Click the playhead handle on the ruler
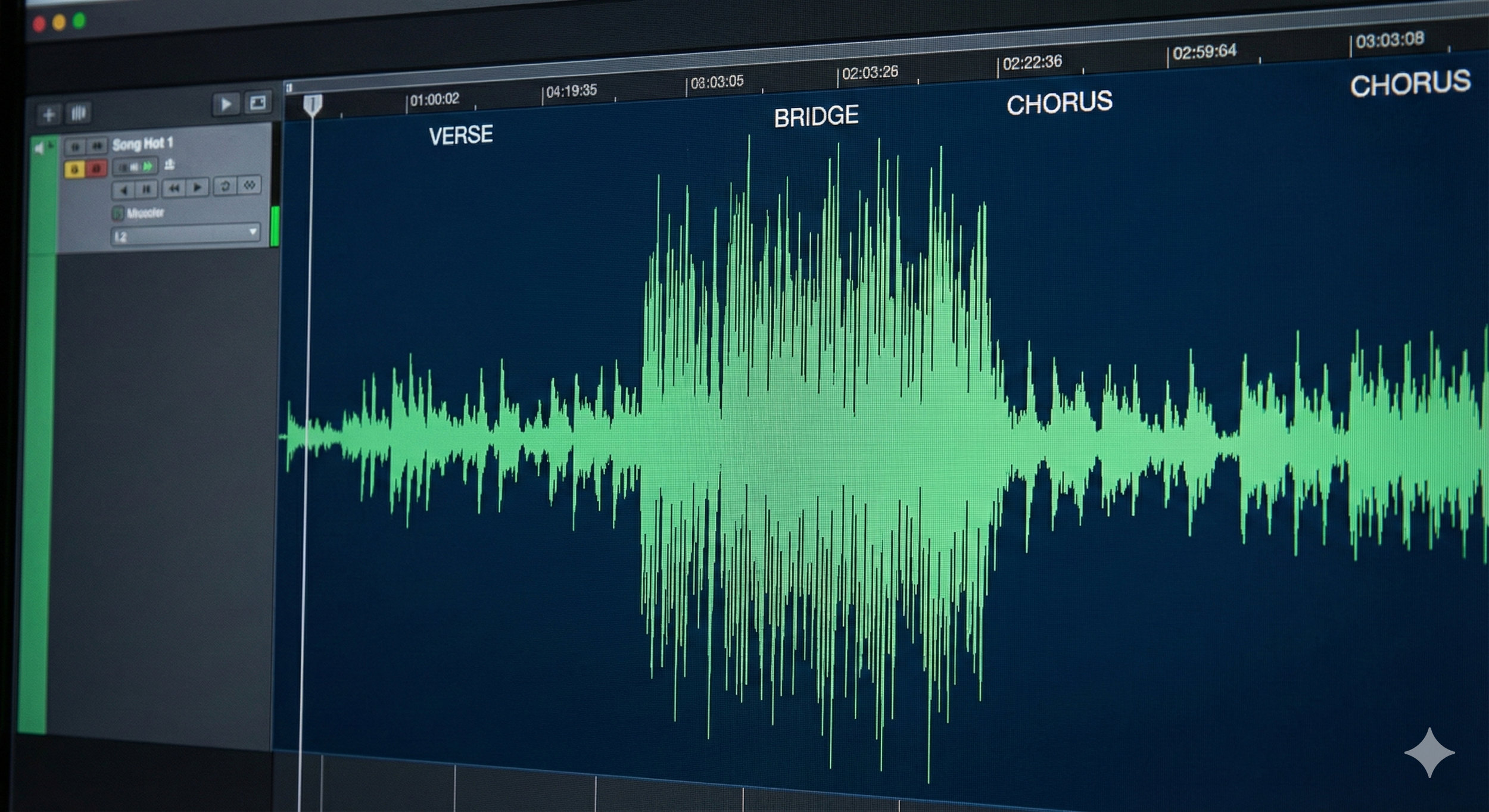This screenshot has width=1489, height=812. click(312, 105)
